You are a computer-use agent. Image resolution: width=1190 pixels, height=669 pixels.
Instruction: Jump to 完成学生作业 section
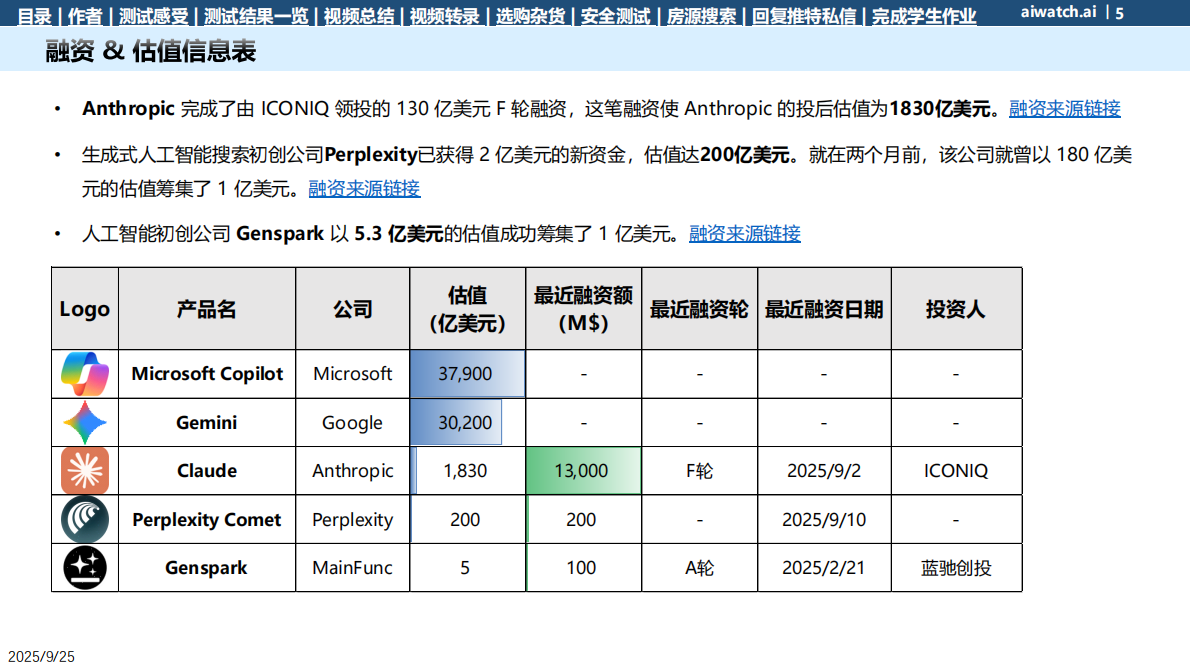point(924,16)
